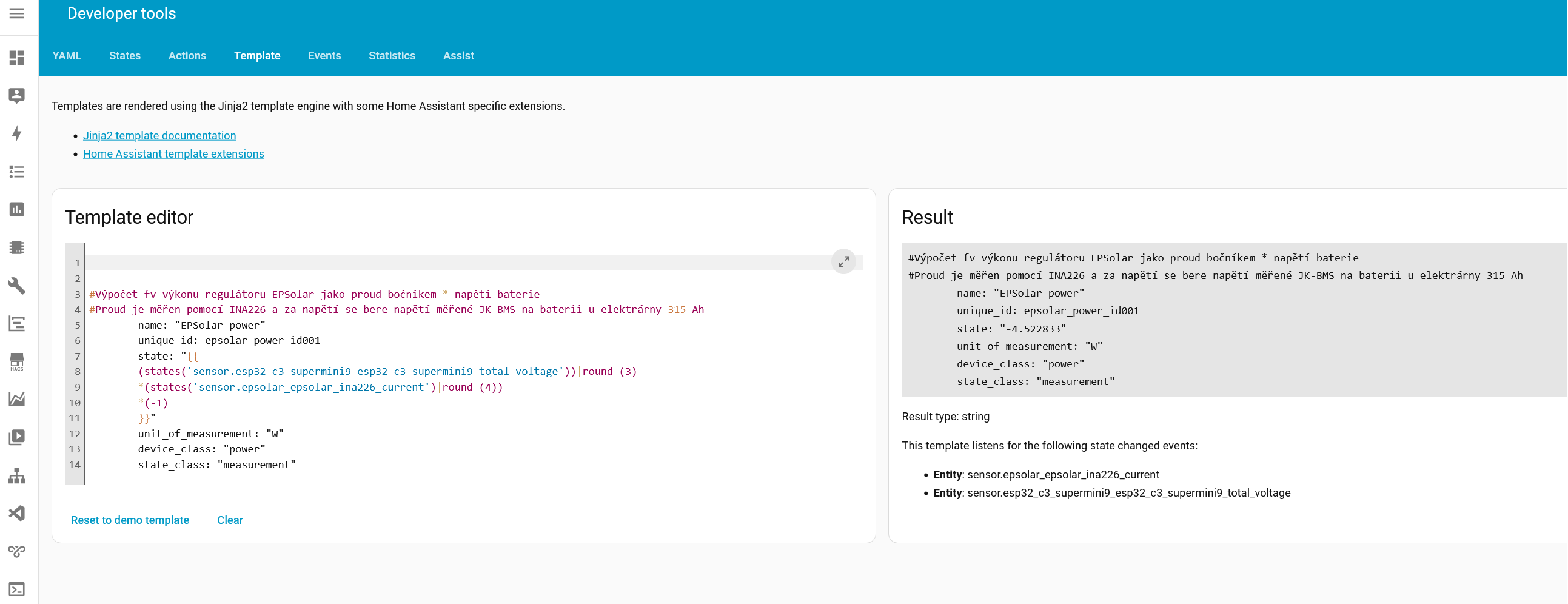The width and height of the screenshot is (1568, 604).
Task: Select the Template tab
Action: (258, 55)
